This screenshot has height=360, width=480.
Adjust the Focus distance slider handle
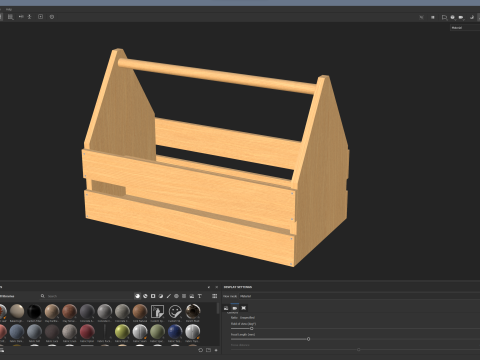pyautogui.click(x=359, y=350)
